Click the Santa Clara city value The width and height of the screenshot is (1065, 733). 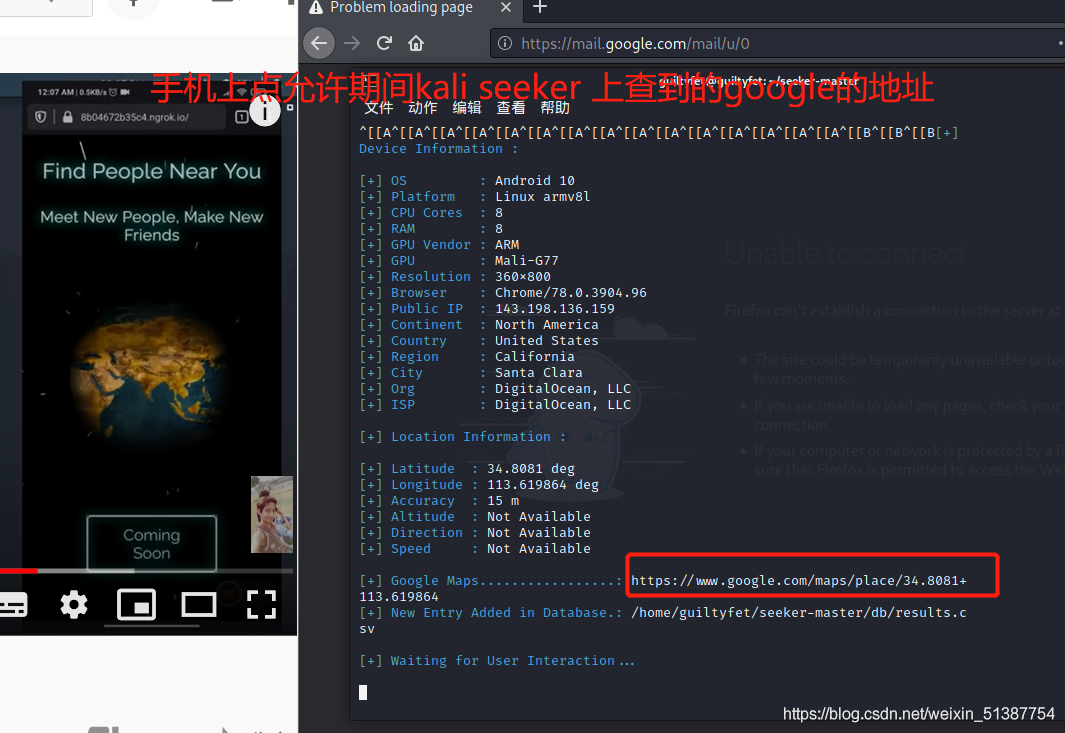[538, 373]
